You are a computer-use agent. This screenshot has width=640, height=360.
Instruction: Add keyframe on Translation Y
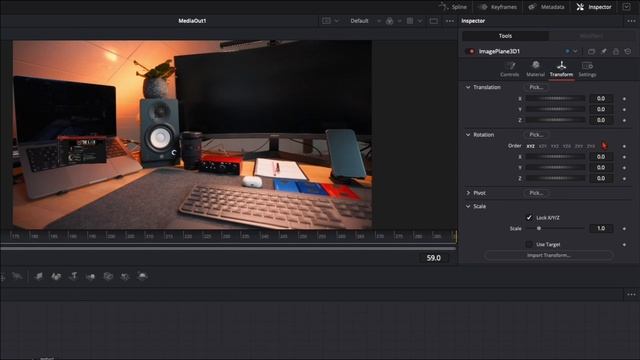click(624, 109)
